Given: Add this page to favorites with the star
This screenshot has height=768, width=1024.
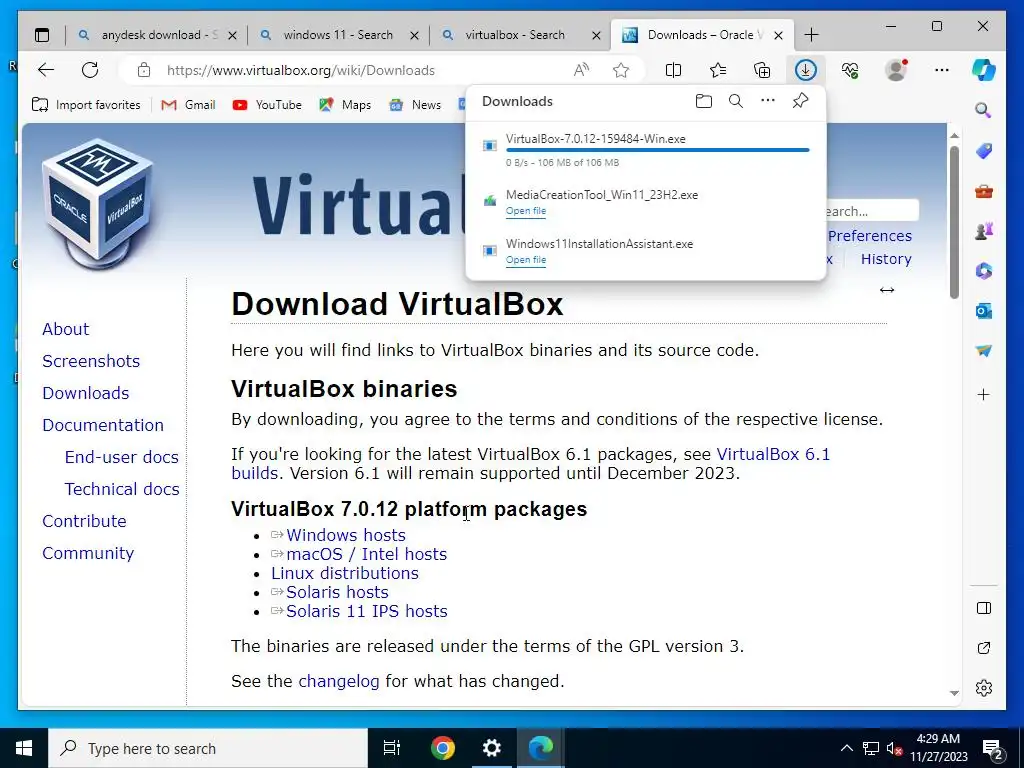Looking at the screenshot, I should [621, 70].
